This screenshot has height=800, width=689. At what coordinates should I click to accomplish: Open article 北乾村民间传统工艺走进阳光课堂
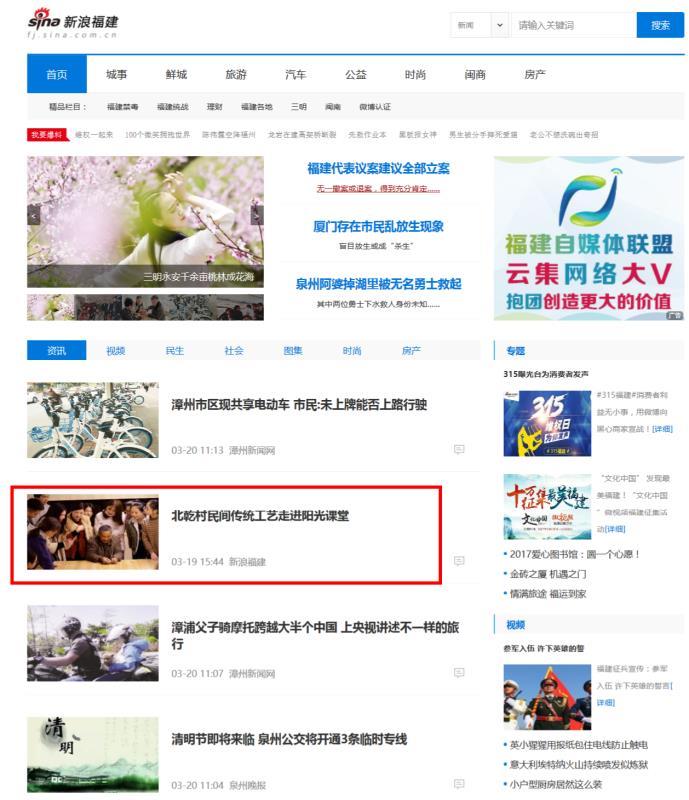(x=260, y=516)
